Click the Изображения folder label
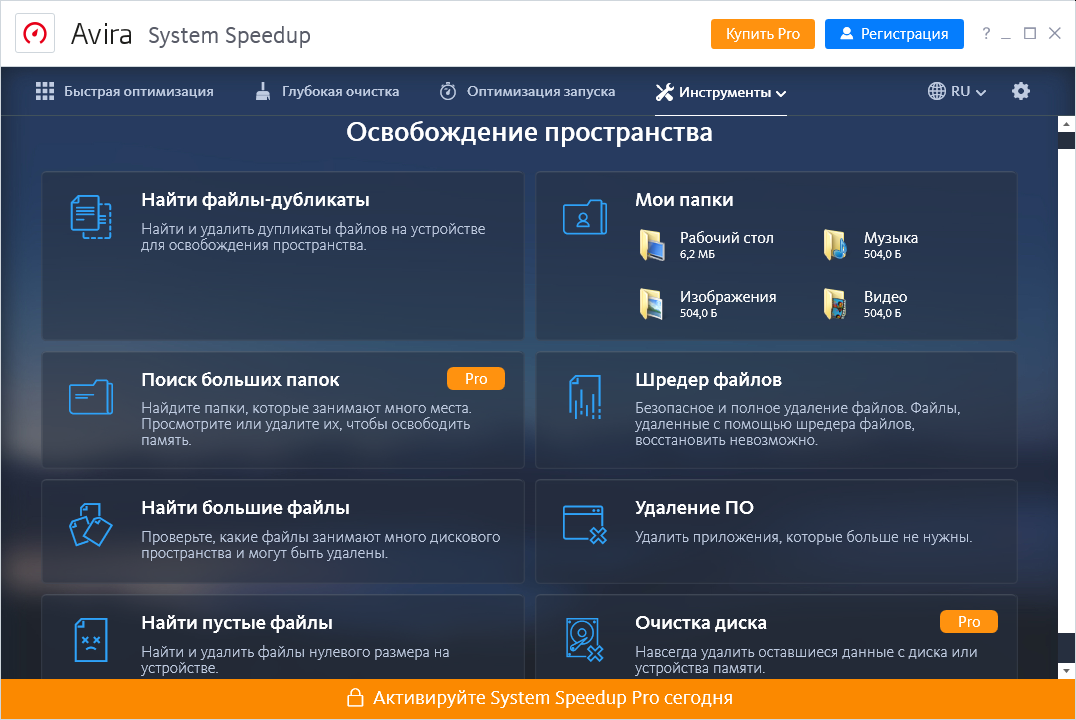The width and height of the screenshot is (1076, 720). [x=728, y=297]
